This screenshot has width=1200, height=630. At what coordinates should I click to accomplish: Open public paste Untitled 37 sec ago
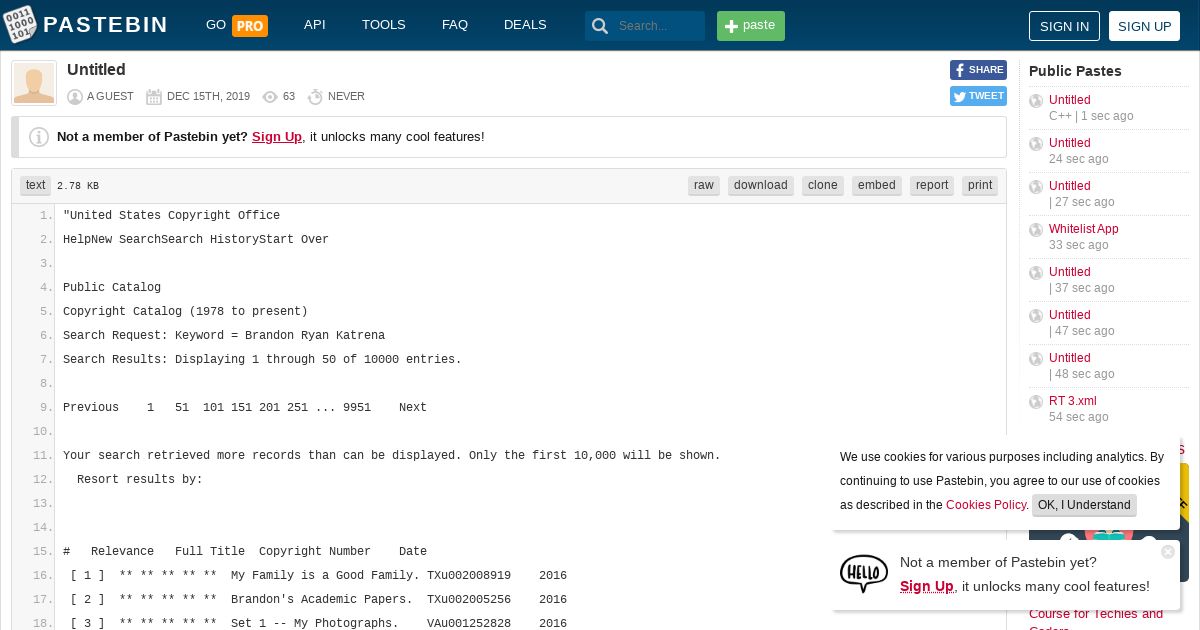point(1069,272)
